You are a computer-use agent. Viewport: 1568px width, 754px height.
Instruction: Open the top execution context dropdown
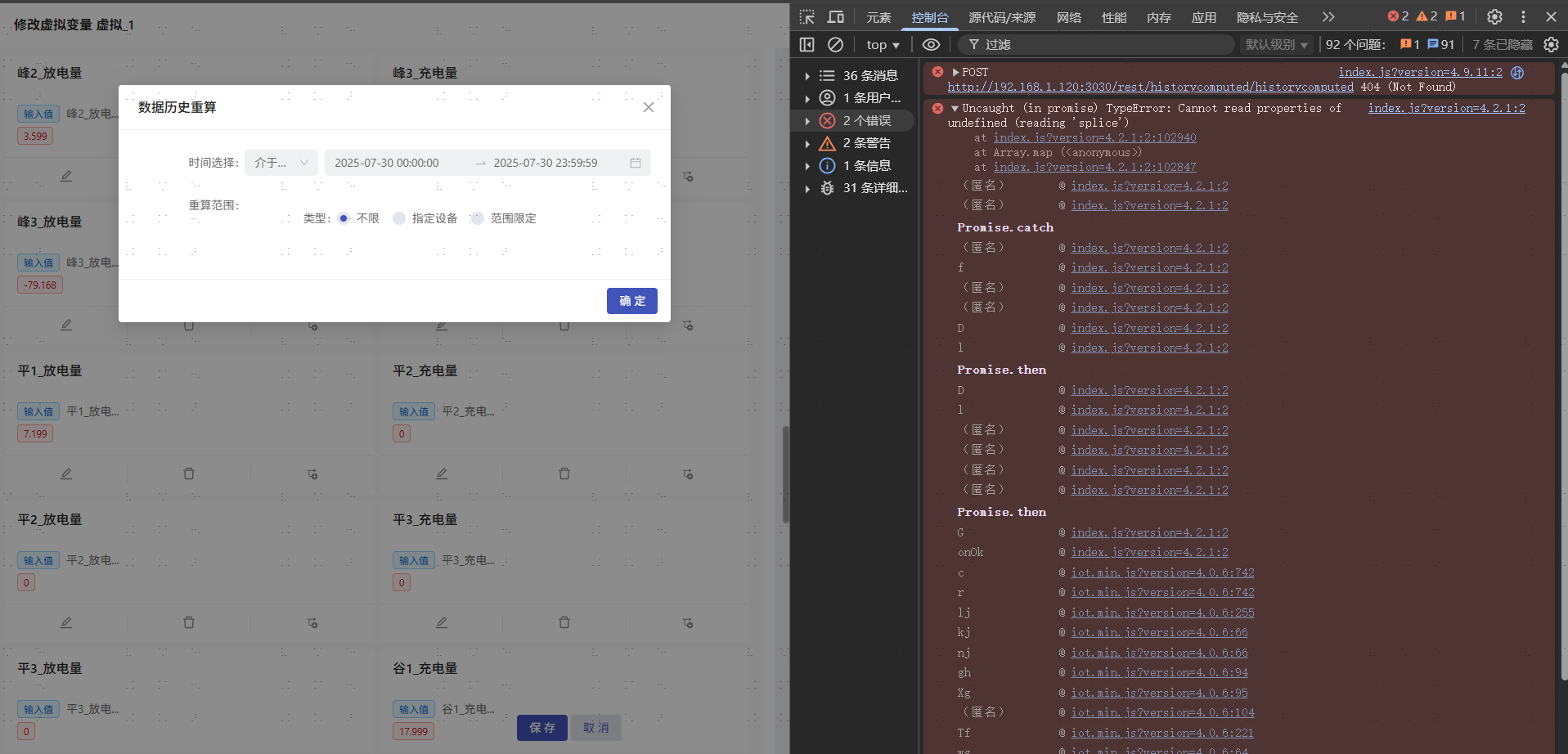point(883,44)
